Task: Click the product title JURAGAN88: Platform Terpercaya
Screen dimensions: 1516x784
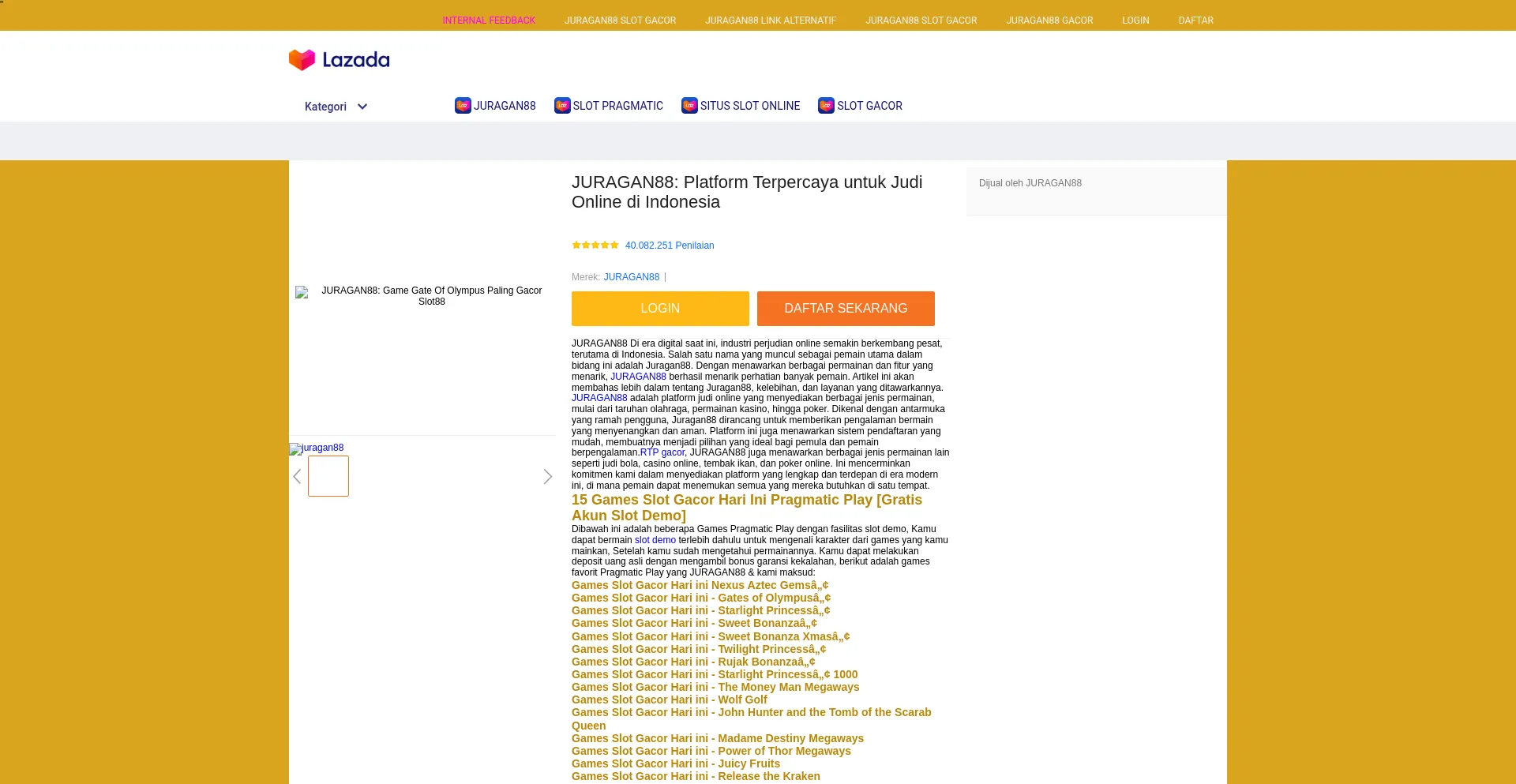Action: (x=747, y=192)
